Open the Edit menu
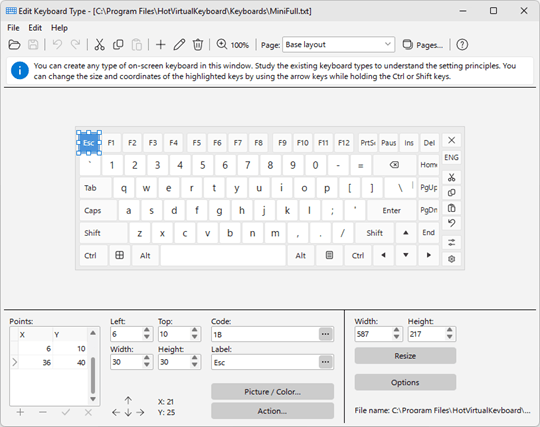The image size is (540, 427). click(x=35, y=28)
